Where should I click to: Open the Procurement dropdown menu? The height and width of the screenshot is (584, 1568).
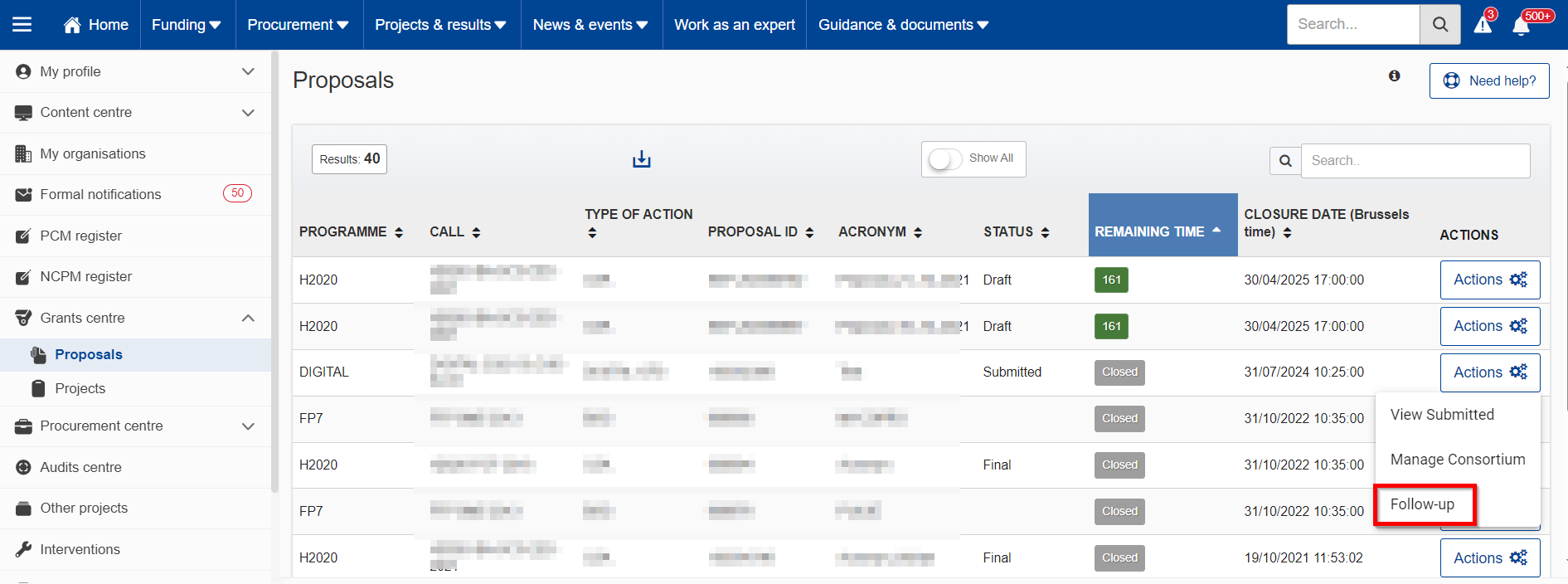[x=298, y=25]
